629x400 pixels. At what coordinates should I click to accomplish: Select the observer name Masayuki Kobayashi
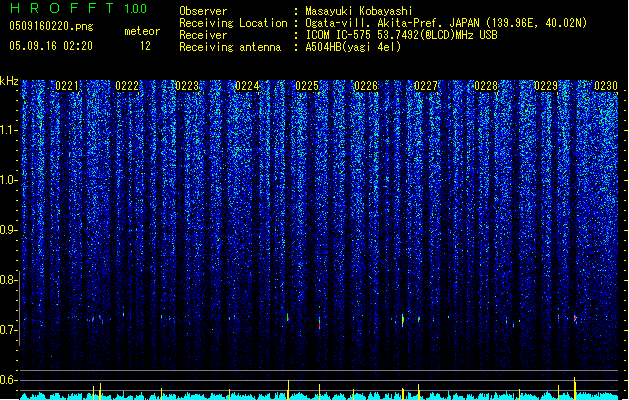(359, 11)
